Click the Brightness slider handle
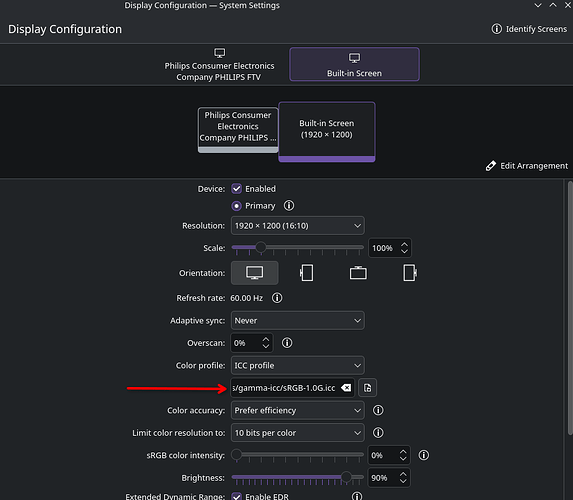 pyautogui.click(x=346, y=477)
